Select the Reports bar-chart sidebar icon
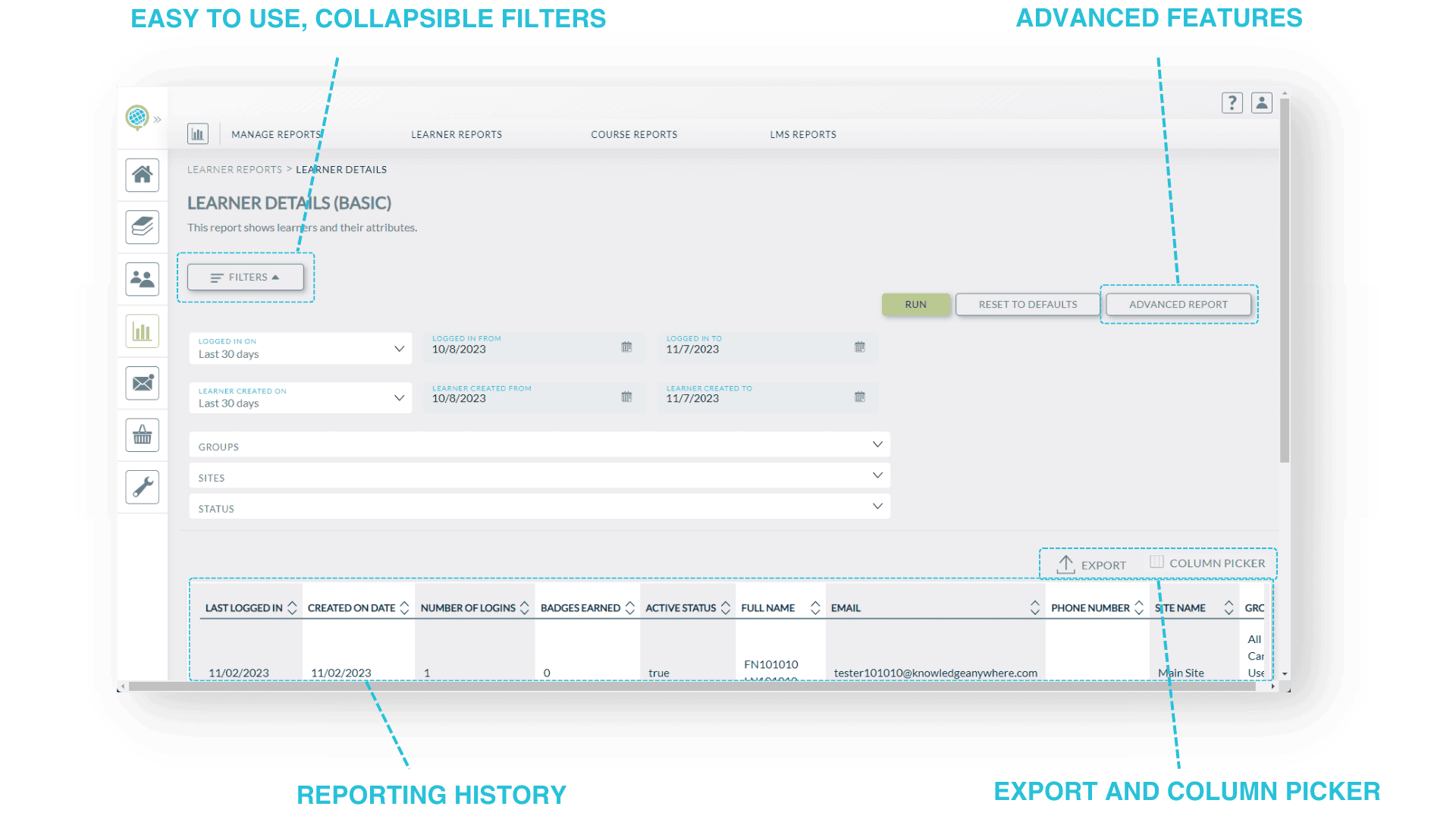 [x=141, y=331]
